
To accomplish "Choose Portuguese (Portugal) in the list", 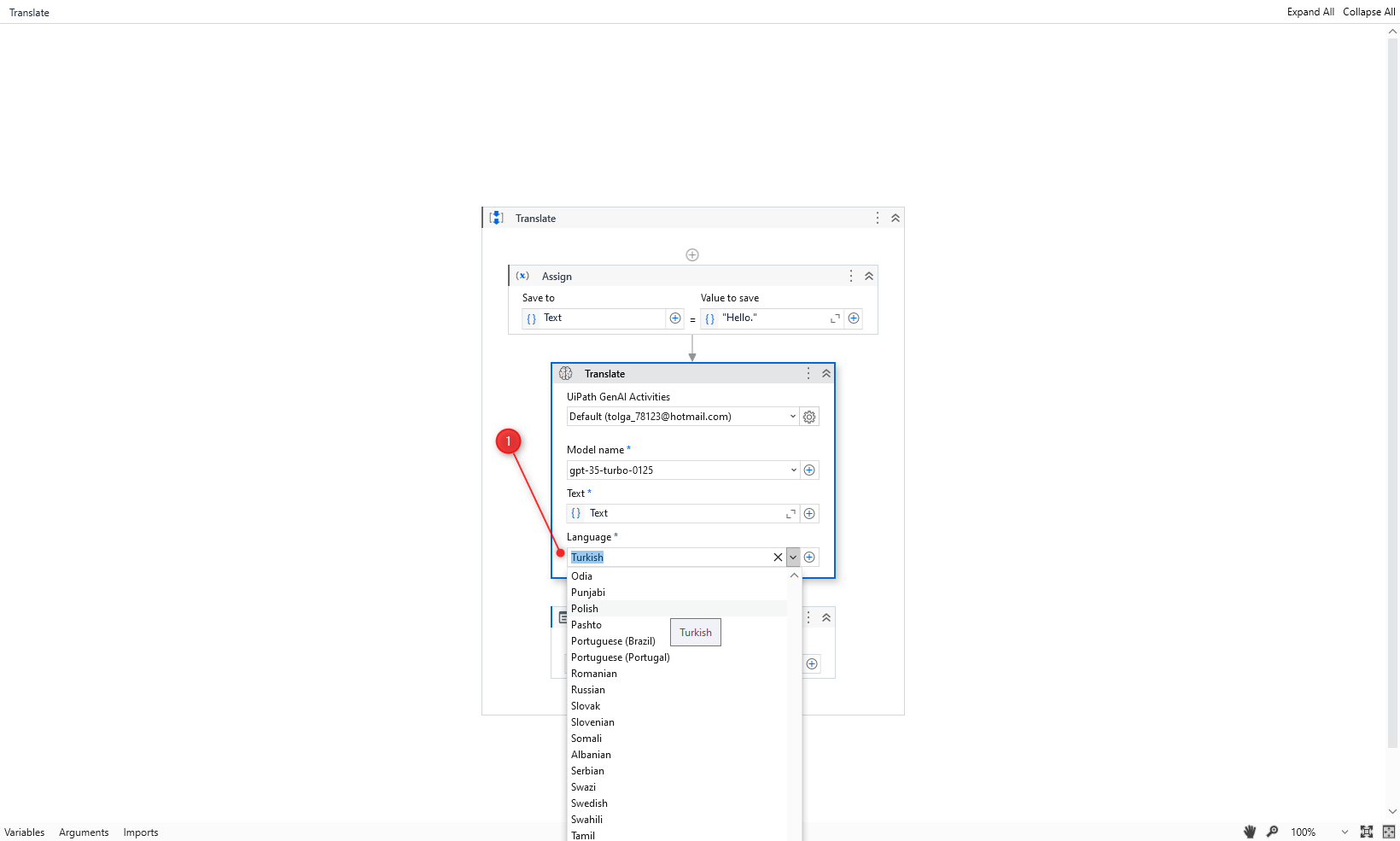I will coord(677,657).
